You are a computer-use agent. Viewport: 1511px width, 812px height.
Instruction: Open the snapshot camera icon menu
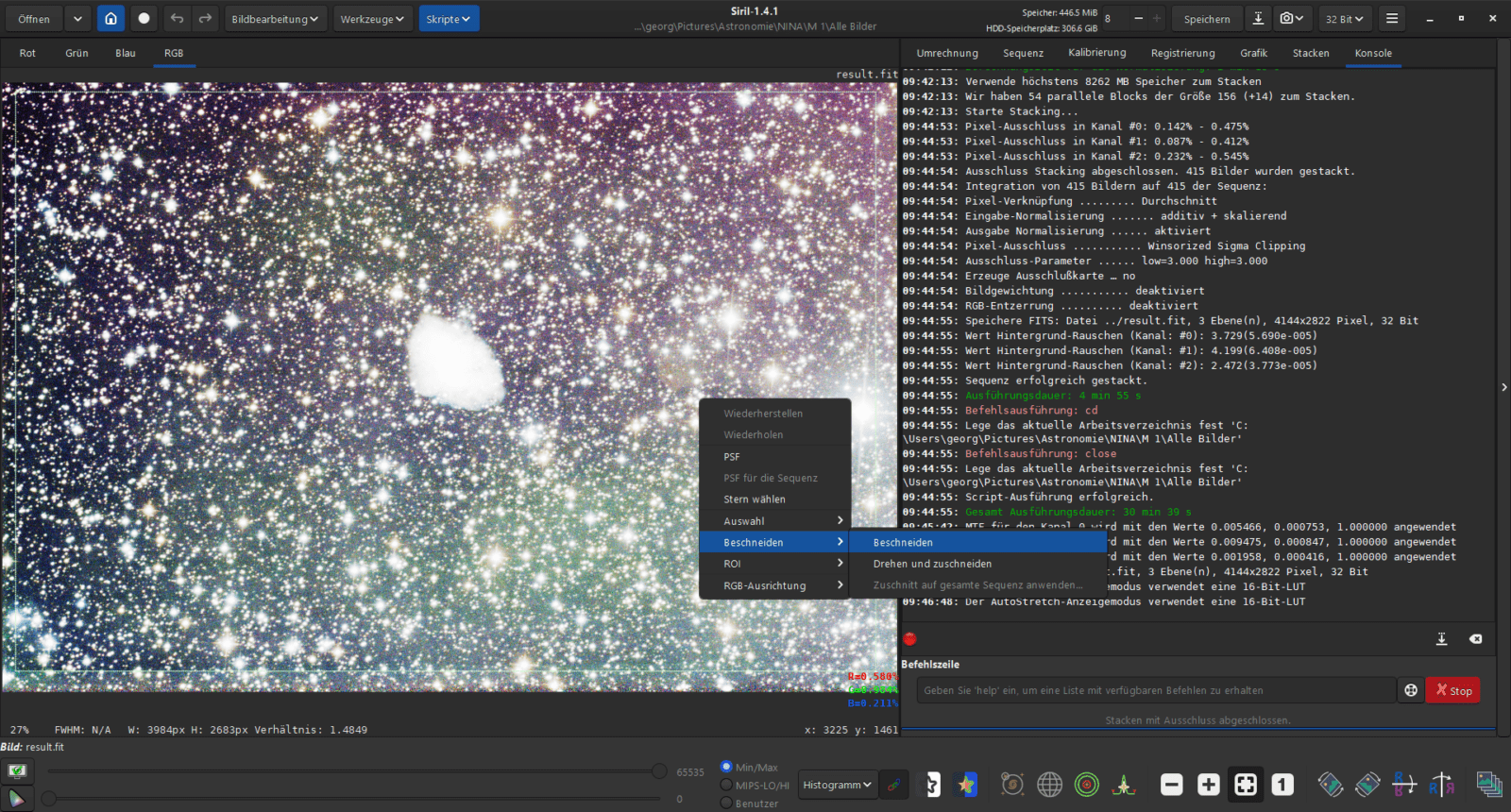[x=1291, y=19]
